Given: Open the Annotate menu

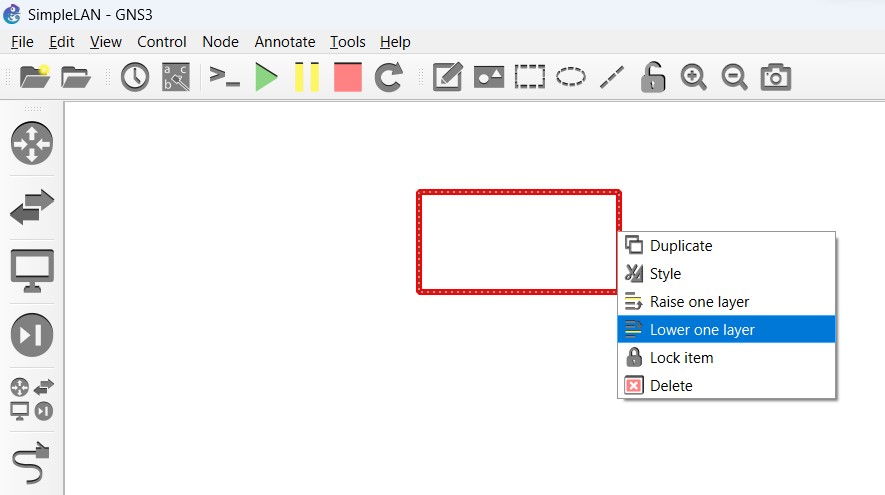Looking at the screenshot, I should click(x=284, y=42).
